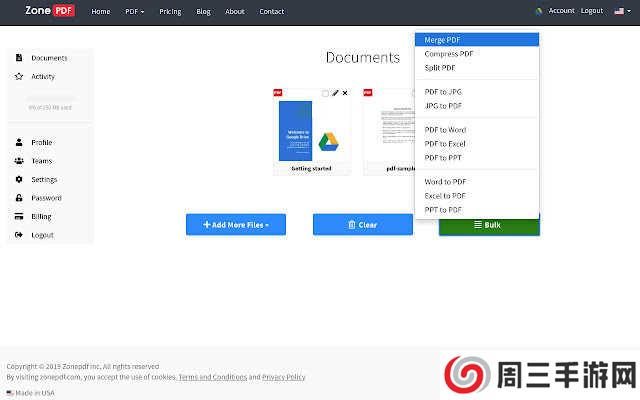Click the Documents page icon in sidebar
640x400 pixels.
(19, 58)
